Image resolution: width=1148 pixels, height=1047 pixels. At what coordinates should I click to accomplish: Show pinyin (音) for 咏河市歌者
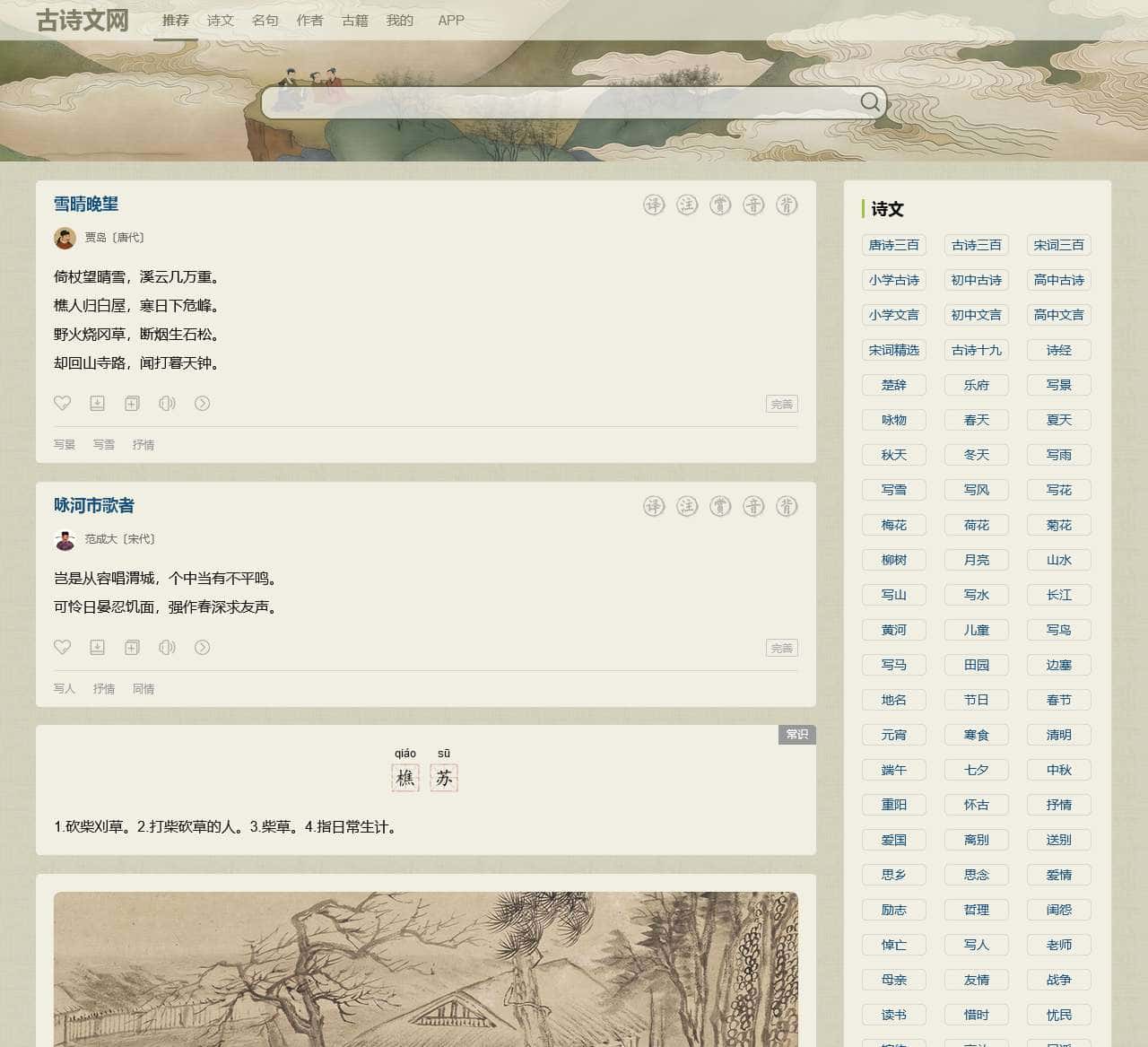pos(753,507)
